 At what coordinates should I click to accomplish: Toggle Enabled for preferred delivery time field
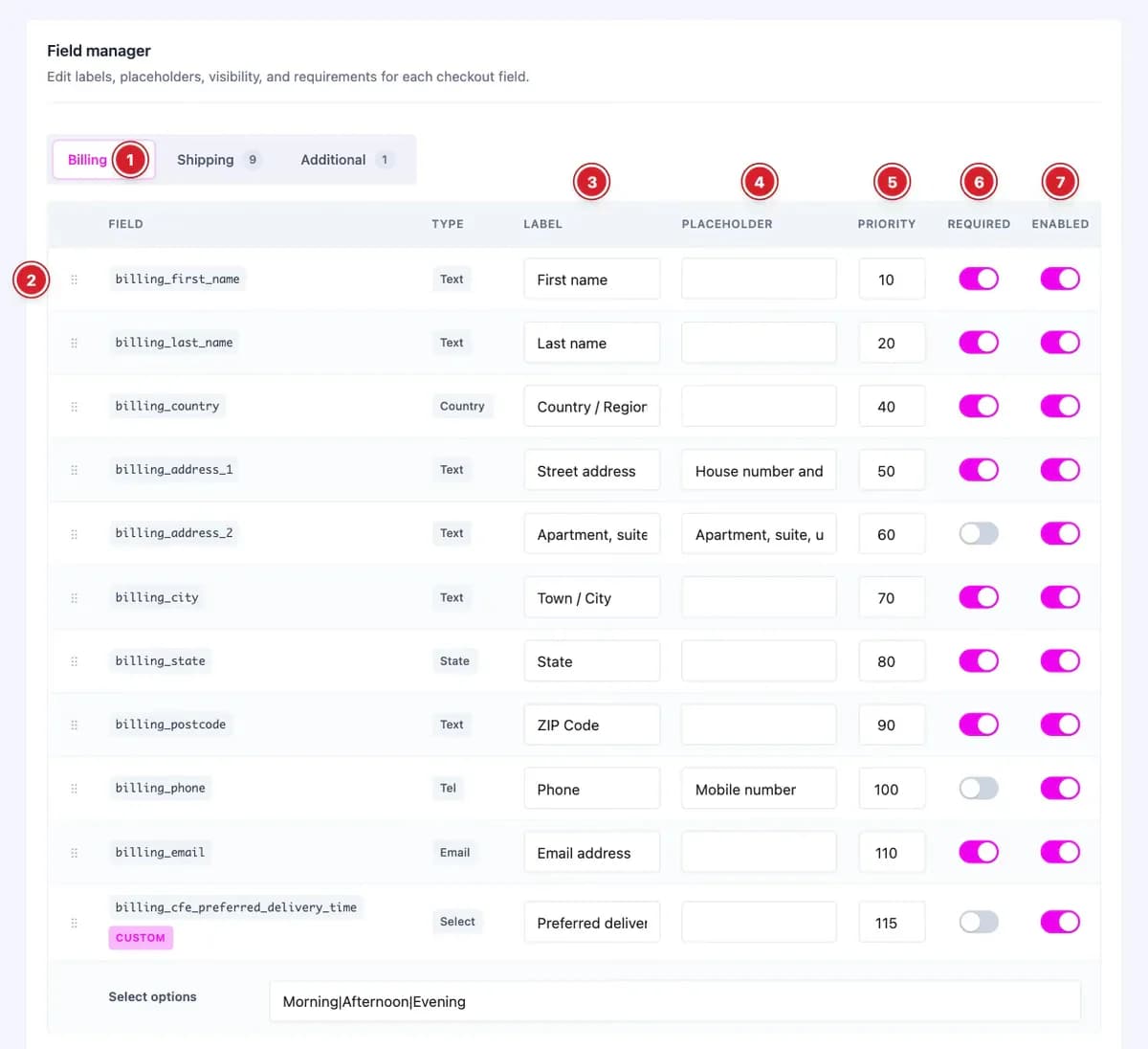point(1060,922)
